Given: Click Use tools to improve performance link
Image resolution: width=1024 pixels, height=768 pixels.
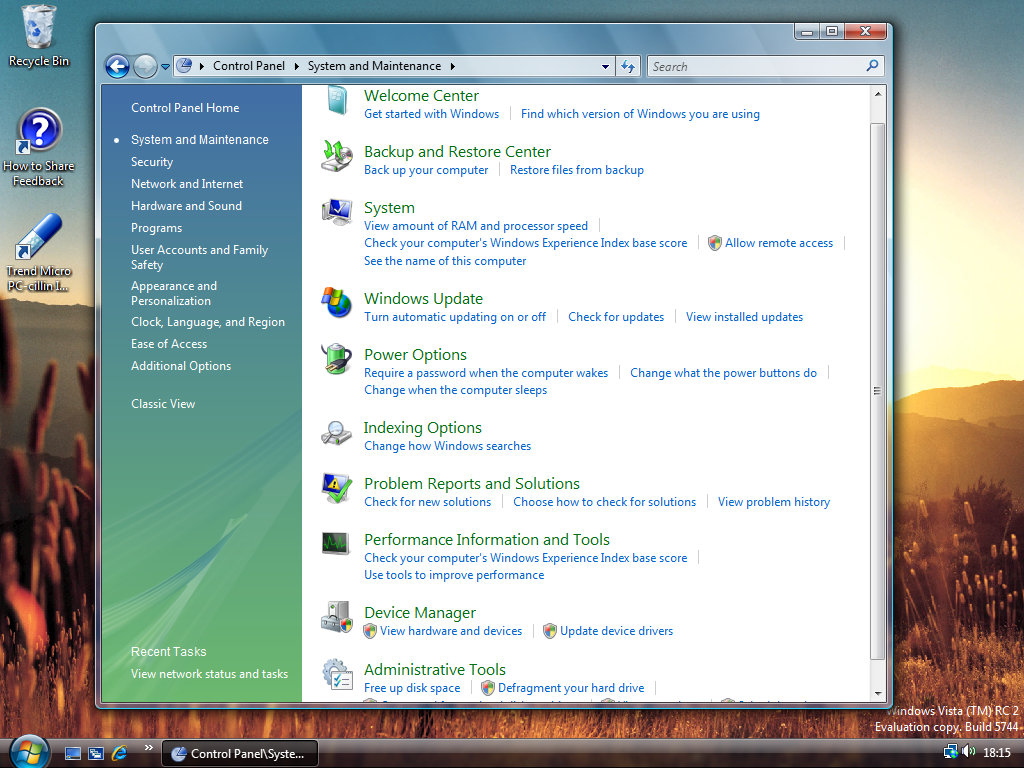Looking at the screenshot, I should tap(454, 575).
